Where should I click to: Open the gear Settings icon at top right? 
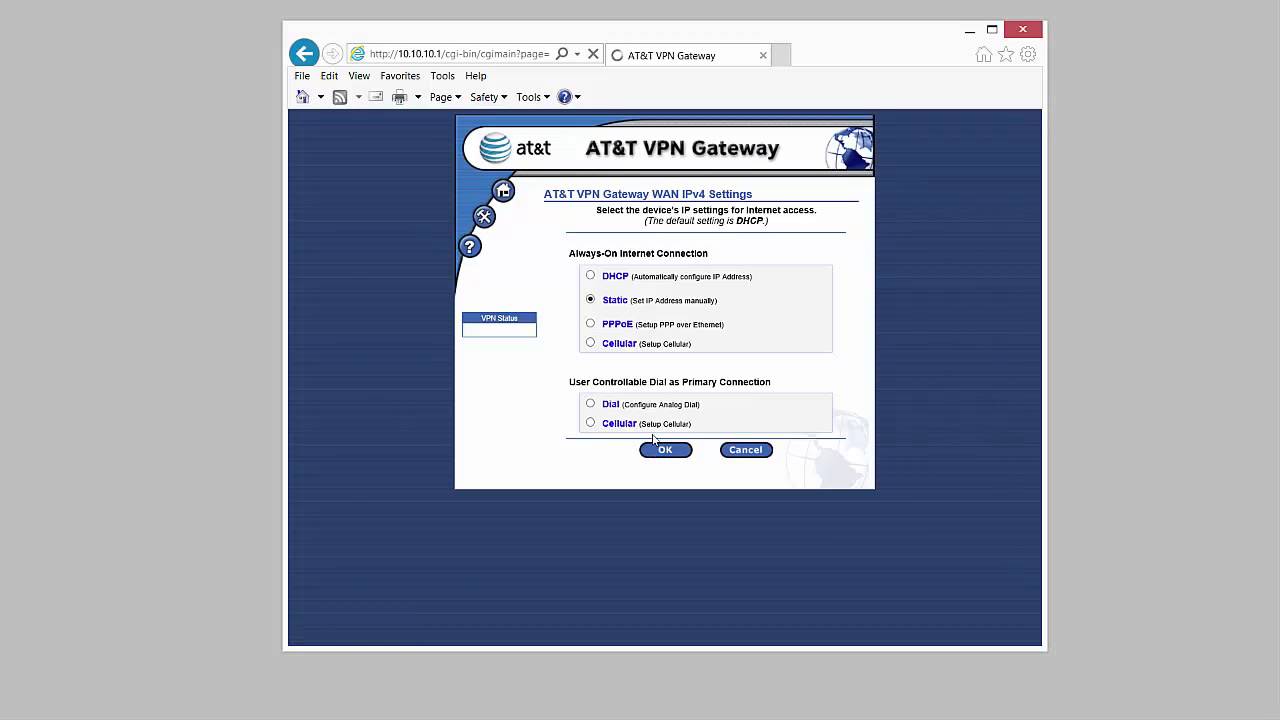[x=1028, y=55]
